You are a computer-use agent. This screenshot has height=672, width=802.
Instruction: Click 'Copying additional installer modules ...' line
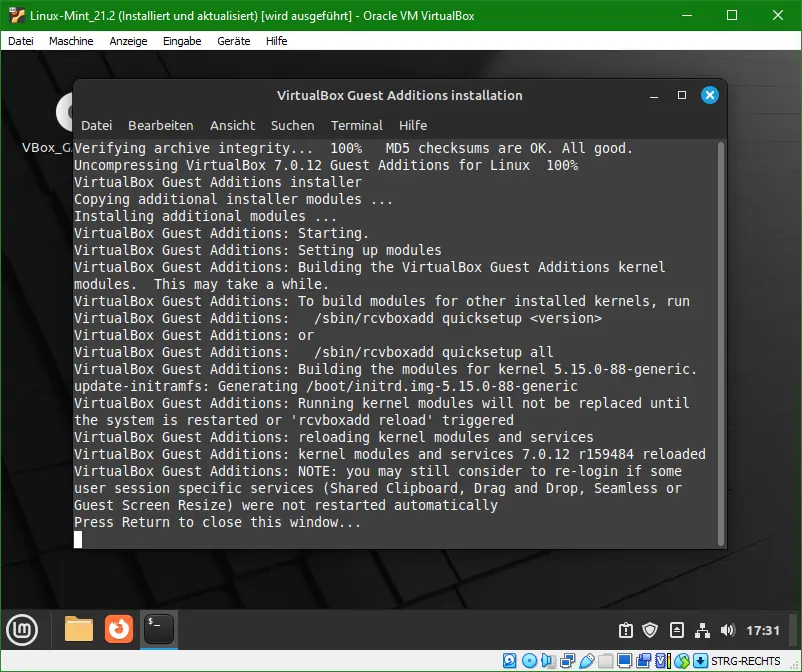(x=233, y=199)
